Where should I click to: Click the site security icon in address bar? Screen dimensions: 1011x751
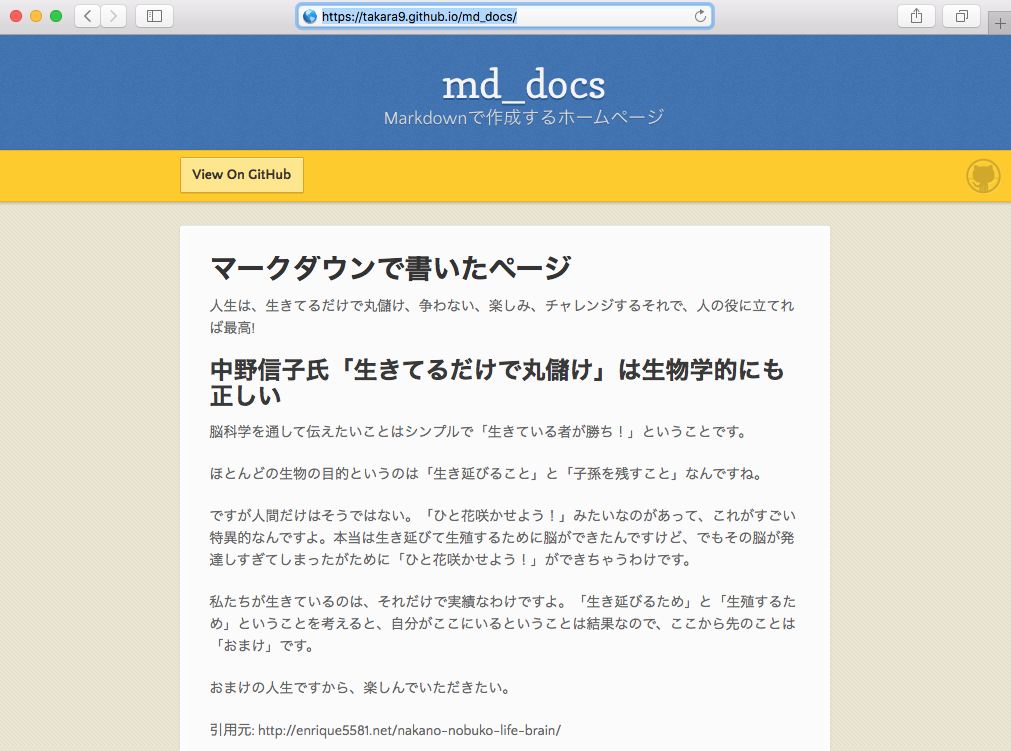coord(309,16)
